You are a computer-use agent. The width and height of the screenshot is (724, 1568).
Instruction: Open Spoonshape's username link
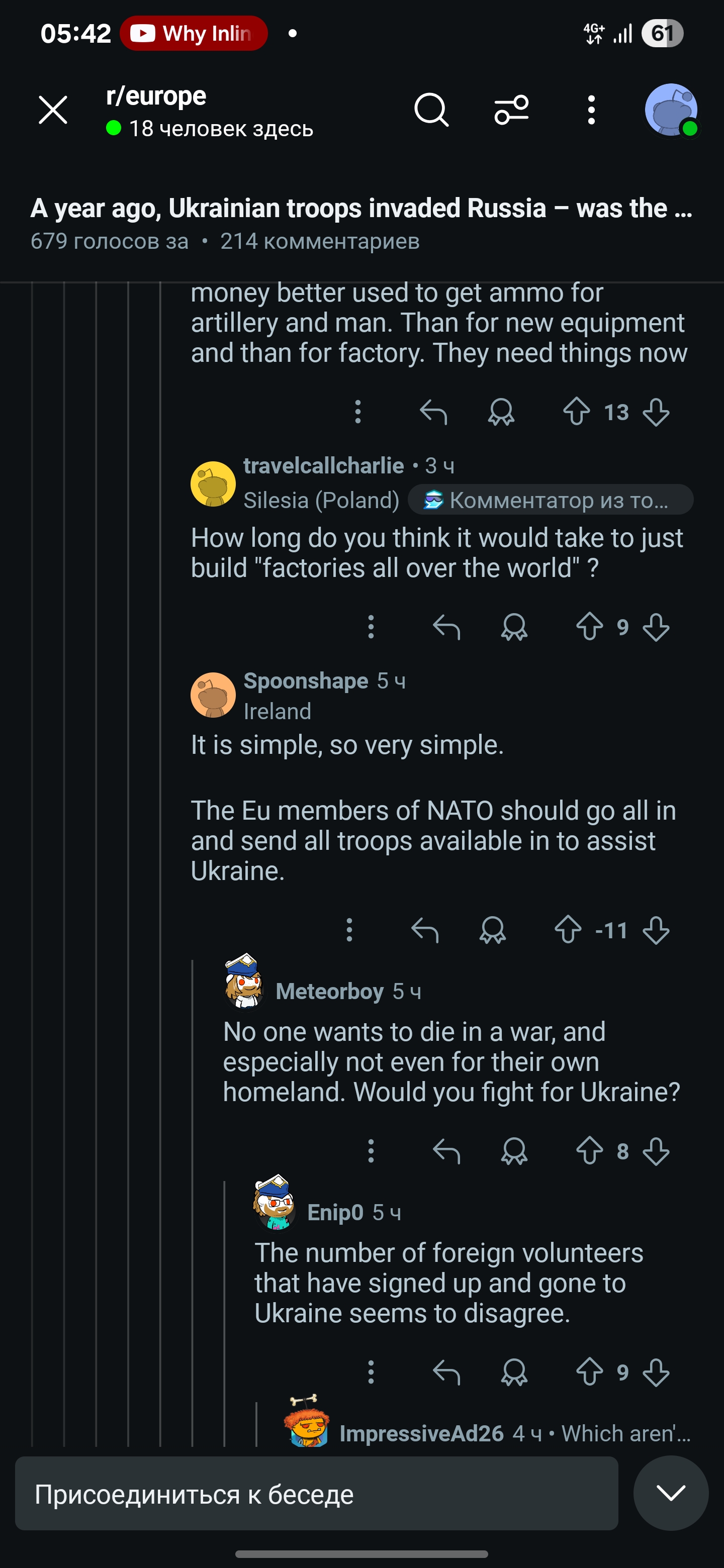click(306, 680)
